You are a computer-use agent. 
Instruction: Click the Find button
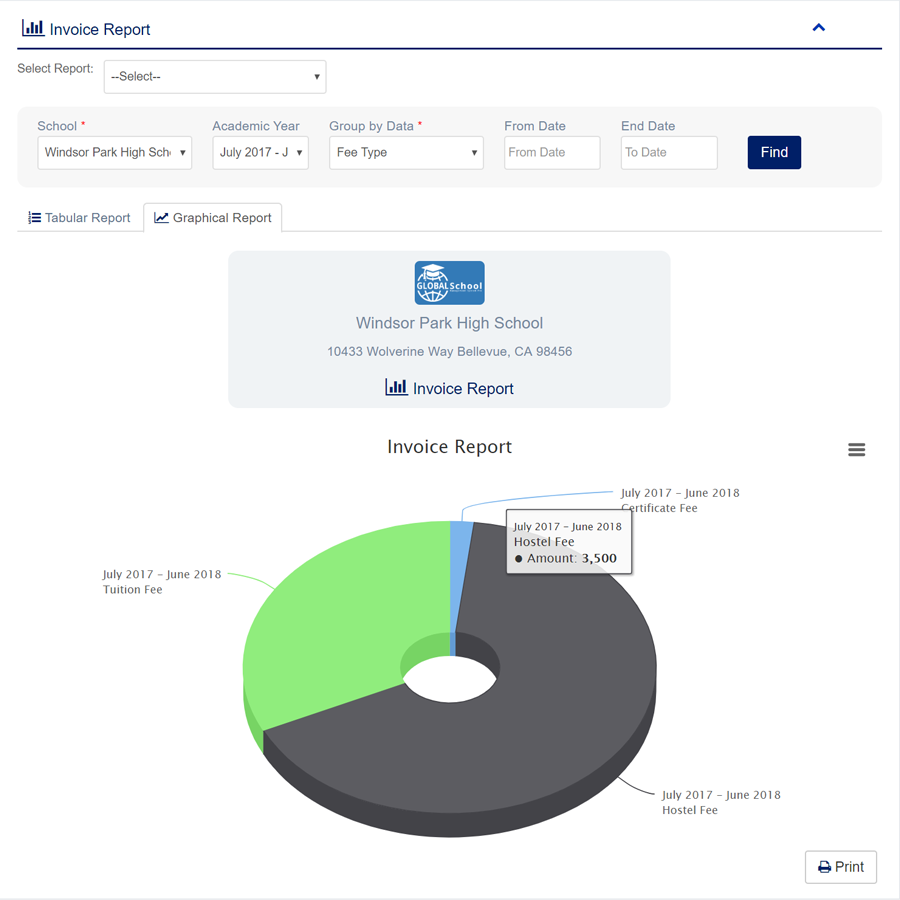pyautogui.click(x=774, y=152)
